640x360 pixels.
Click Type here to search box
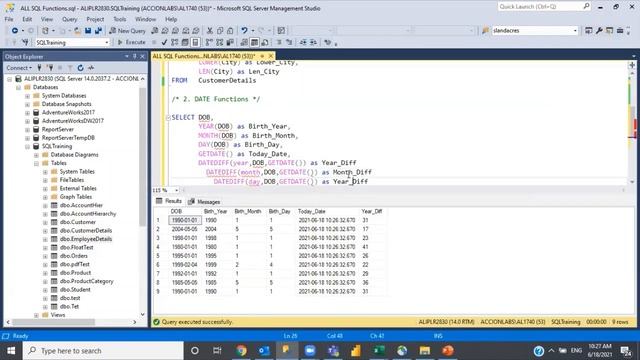(103, 351)
